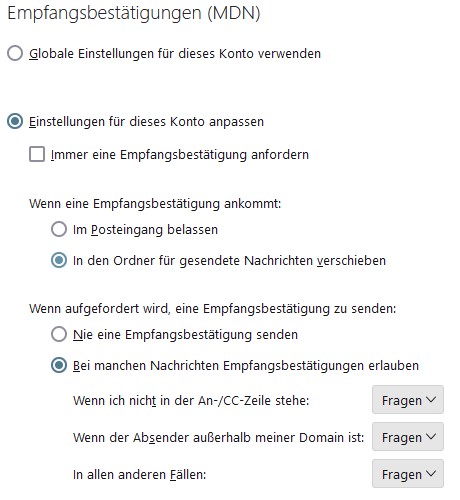Click the chevron in 'In allen anderen Fällen' dropdown
This screenshot has height=500, width=460.
[431, 474]
